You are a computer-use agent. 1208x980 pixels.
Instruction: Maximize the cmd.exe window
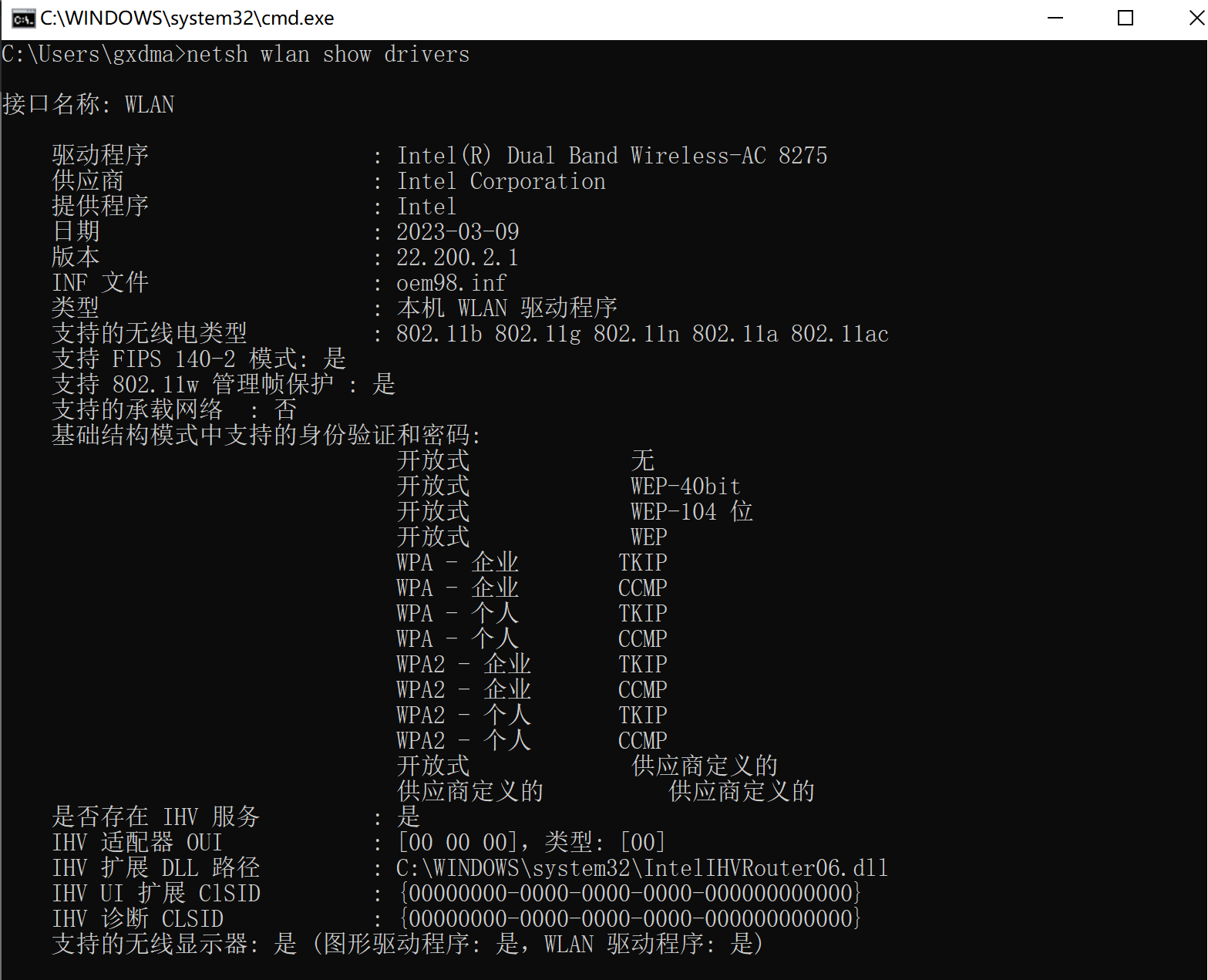1126,19
